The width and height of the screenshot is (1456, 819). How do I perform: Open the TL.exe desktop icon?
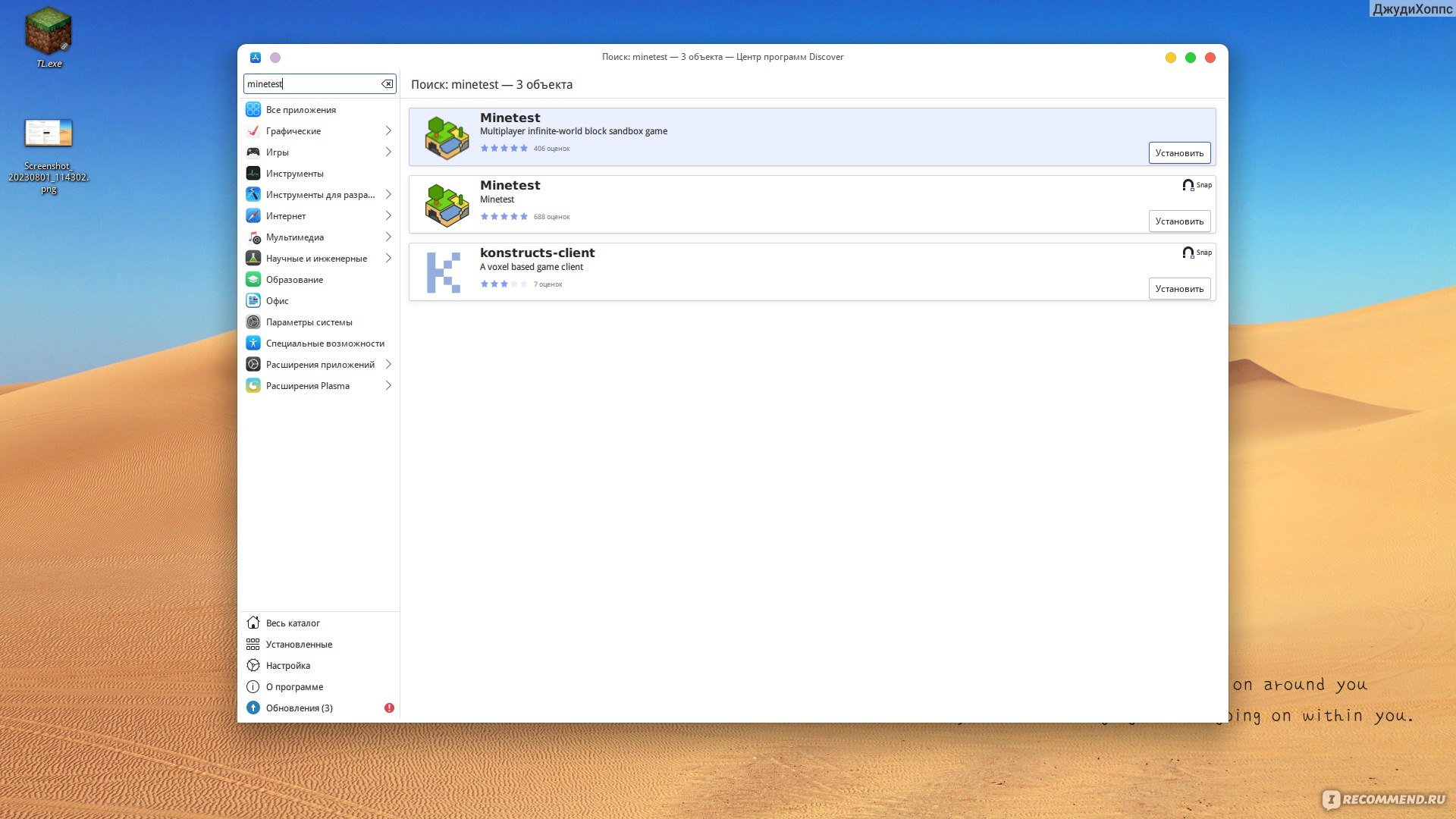49,37
